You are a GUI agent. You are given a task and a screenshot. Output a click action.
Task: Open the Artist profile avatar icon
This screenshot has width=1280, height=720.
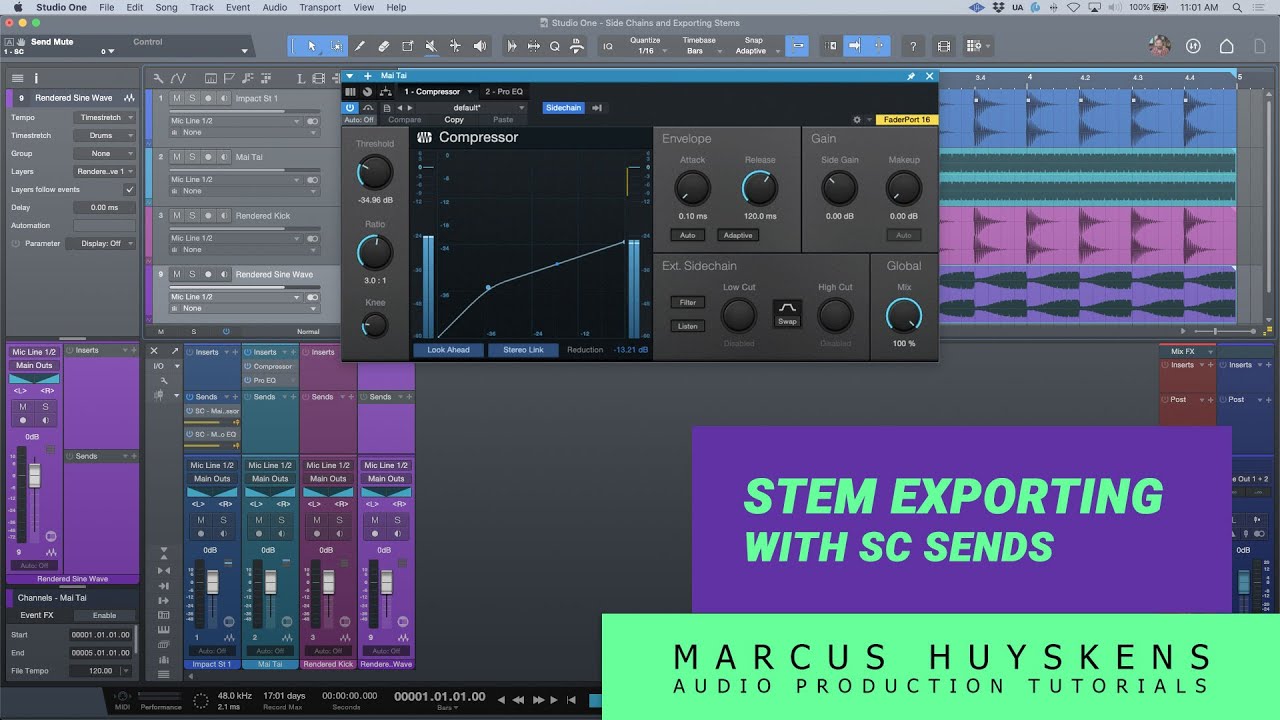[x=1160, y=46]
